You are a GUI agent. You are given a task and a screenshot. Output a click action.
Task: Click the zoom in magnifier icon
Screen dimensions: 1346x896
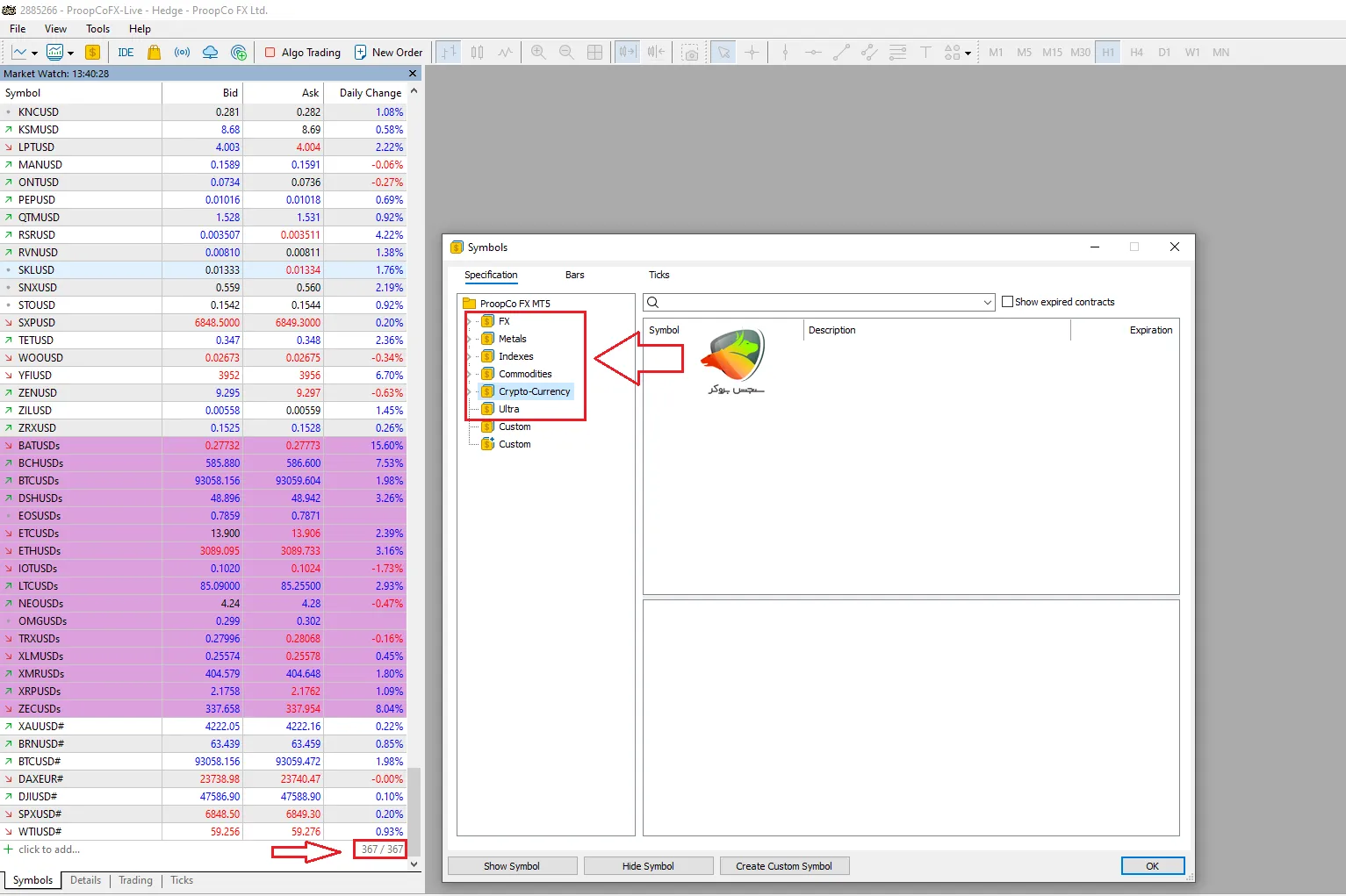pyautogui.click(x=538, y=53)
